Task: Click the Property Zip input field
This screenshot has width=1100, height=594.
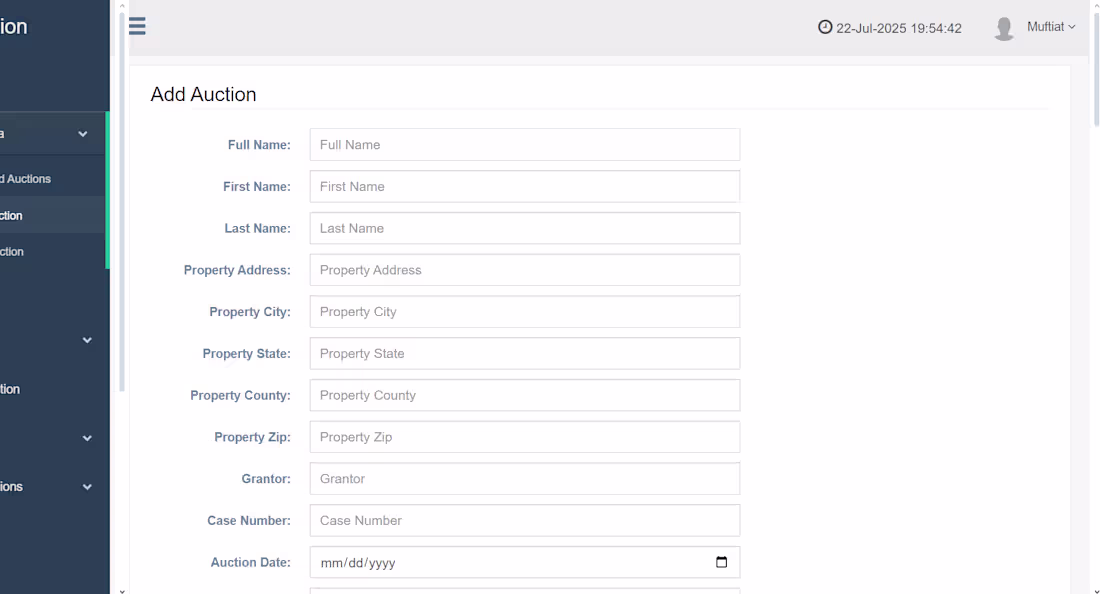Action: tap(524, 437)
